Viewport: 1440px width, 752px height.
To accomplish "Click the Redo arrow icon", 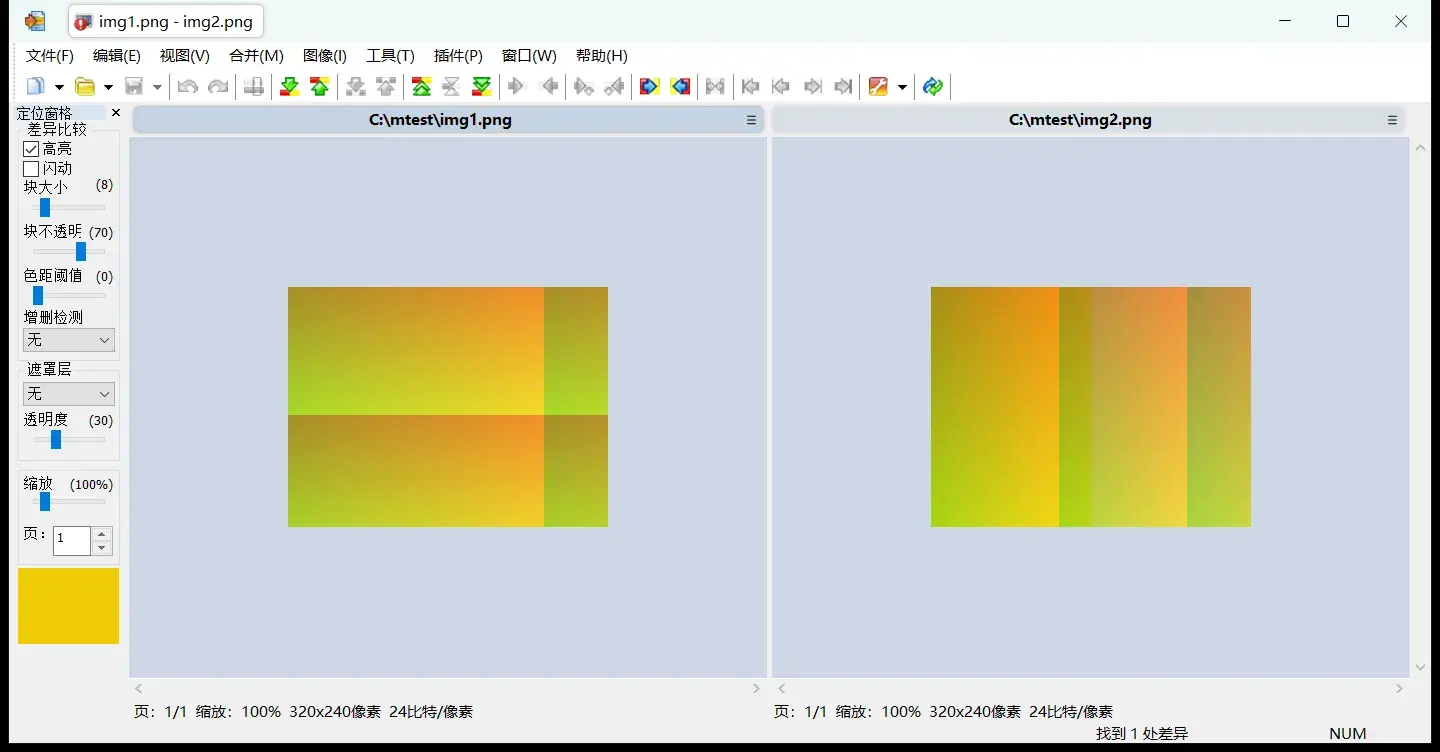I will pos(218,87).
